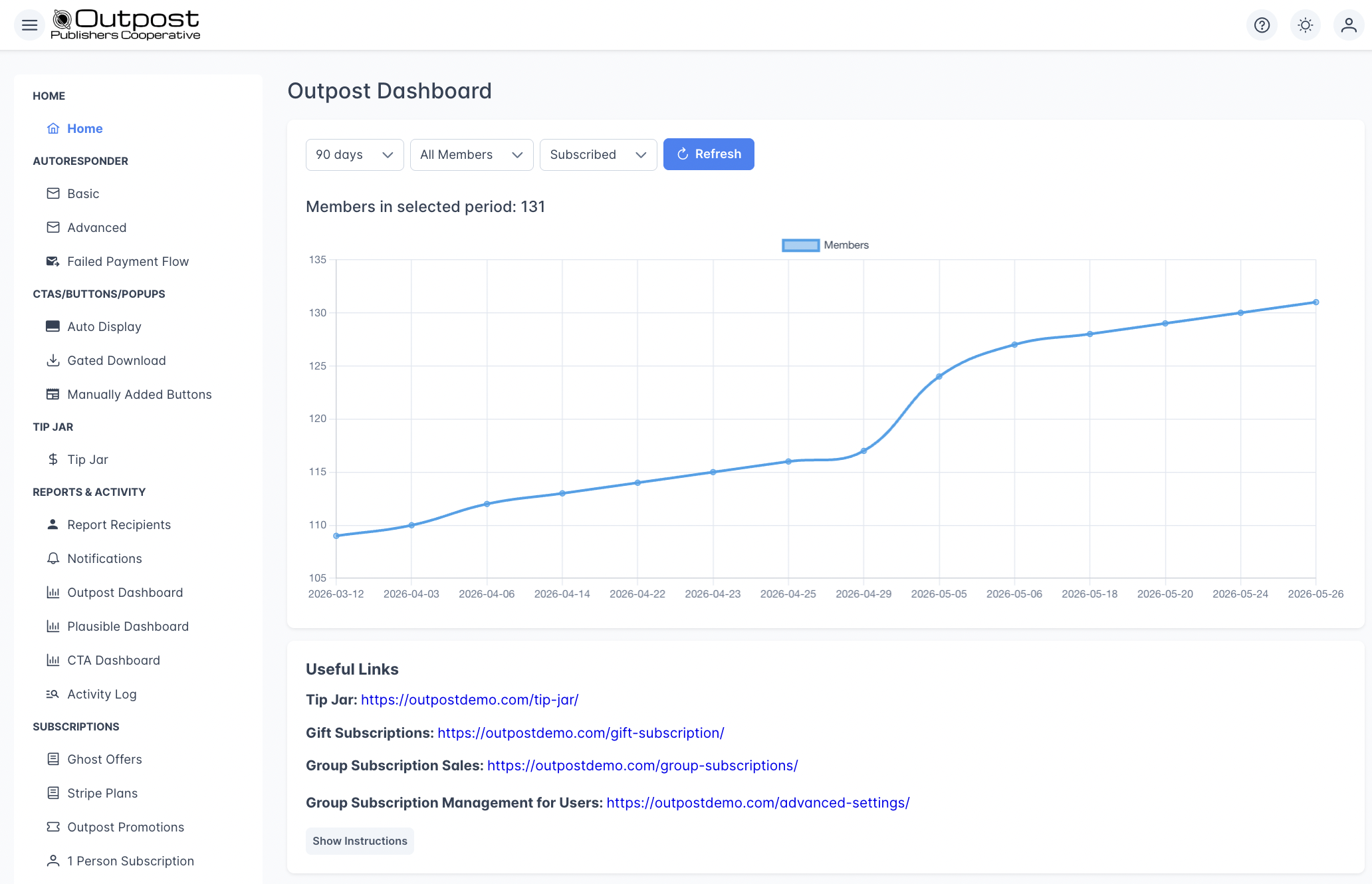Toggle the Members legend swatch
This screenshot has width=1372, height=884.
pyautogui.click(x=800, y=245)
